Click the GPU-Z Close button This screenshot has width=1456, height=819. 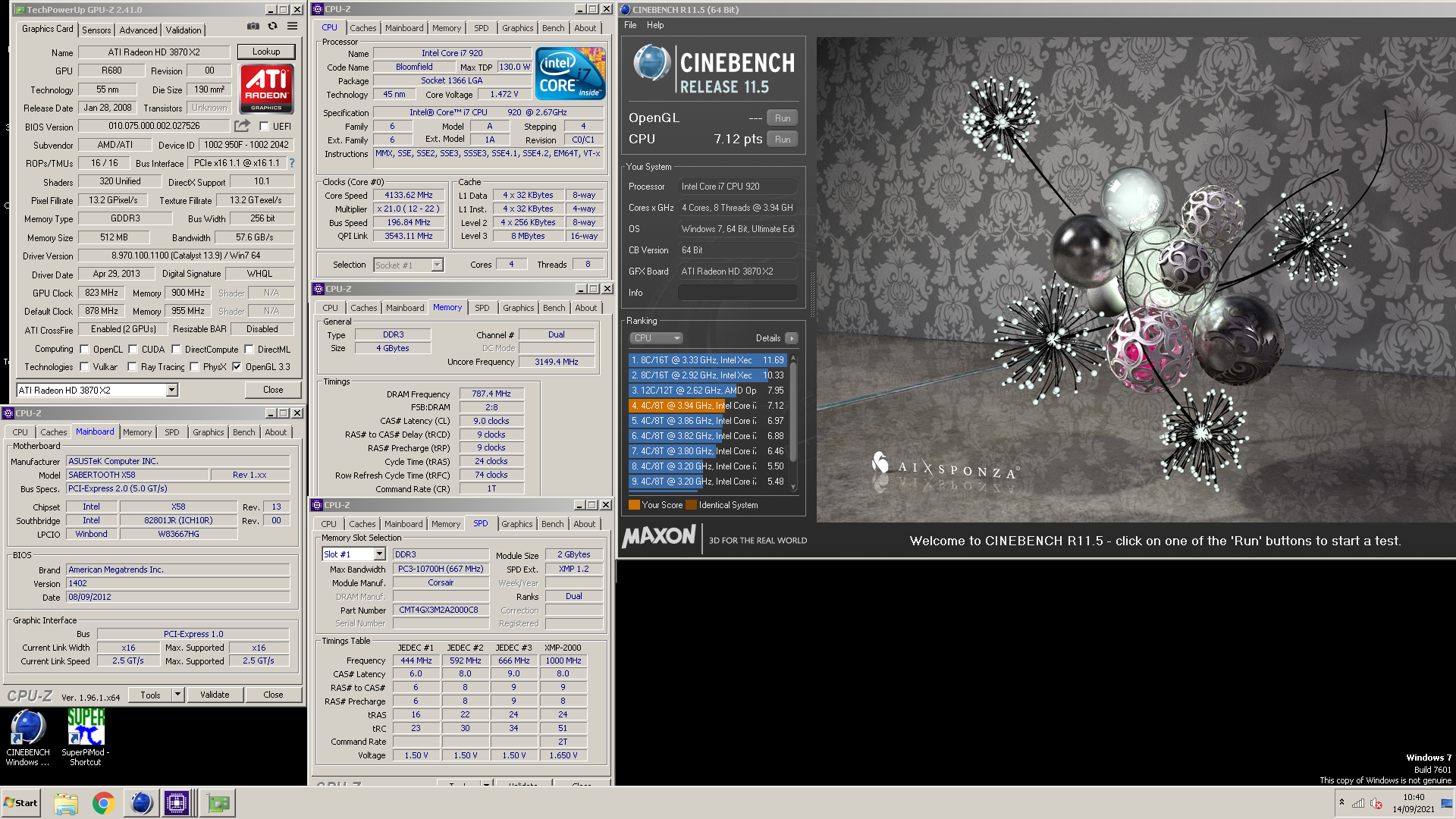click(273, 390)
